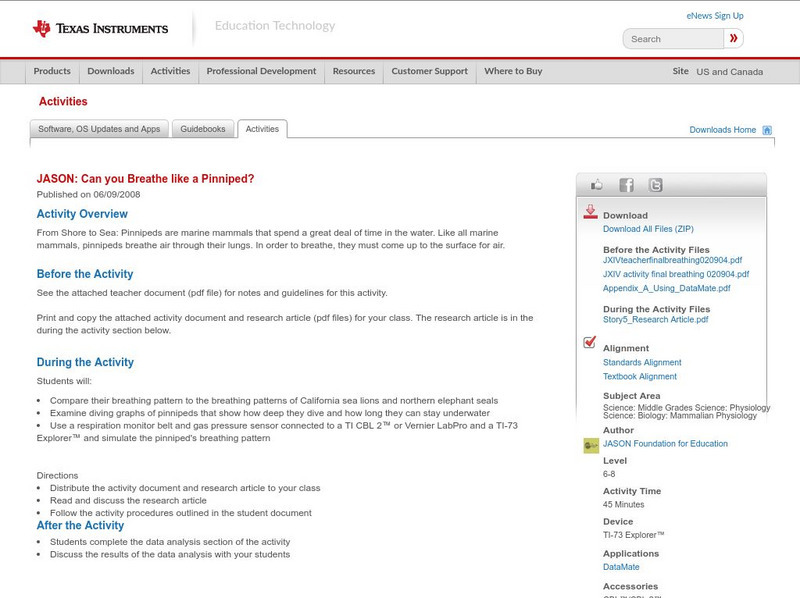Open JXIV activity final breathing 020904.pdf
800x598 pixels.
676,274
